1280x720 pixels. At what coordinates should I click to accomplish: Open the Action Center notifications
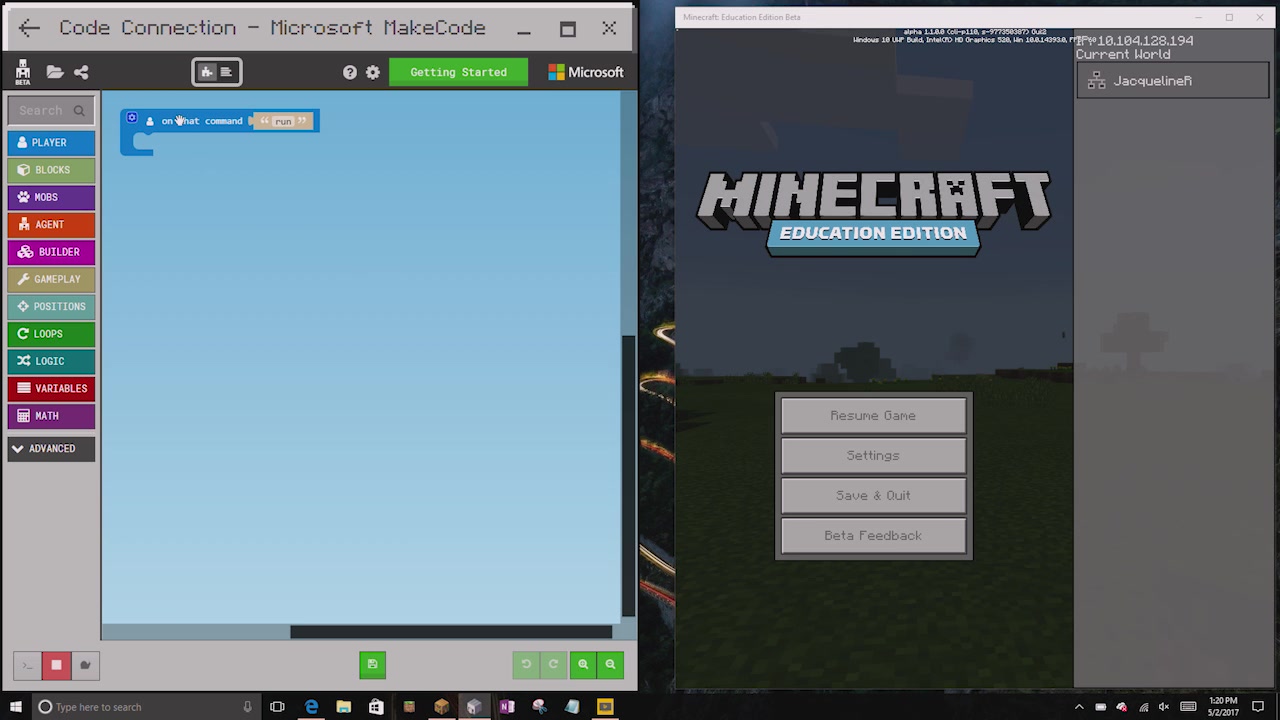1258,707
